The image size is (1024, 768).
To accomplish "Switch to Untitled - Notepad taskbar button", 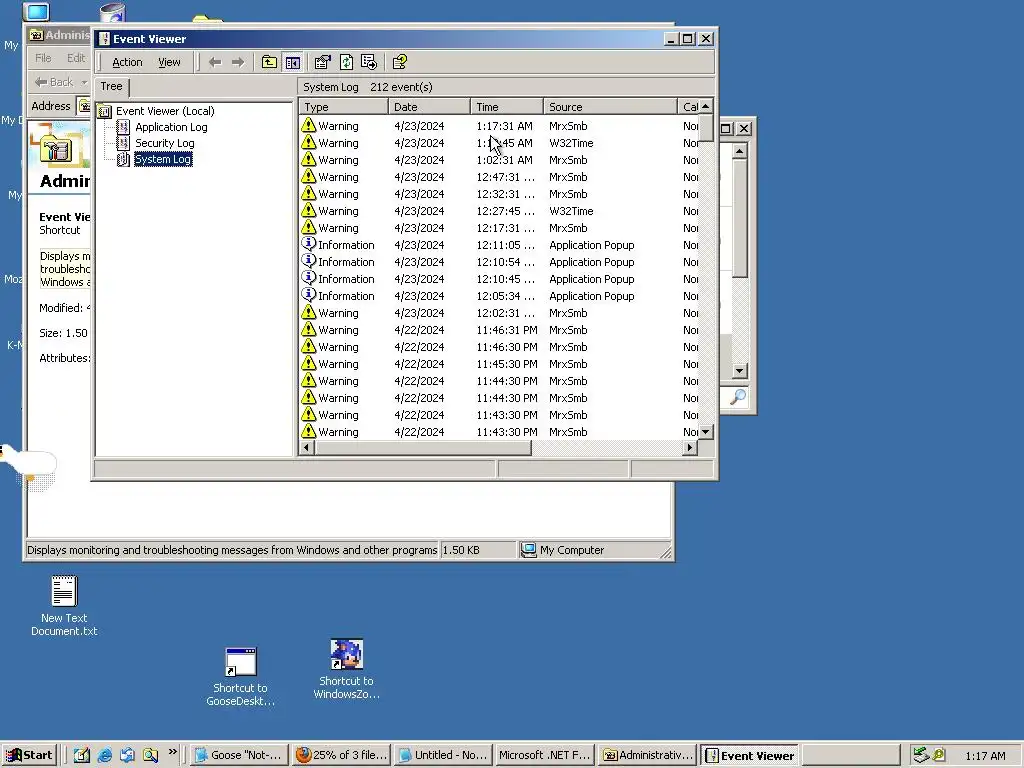I will pyautogui.click(x=443, y=755).
